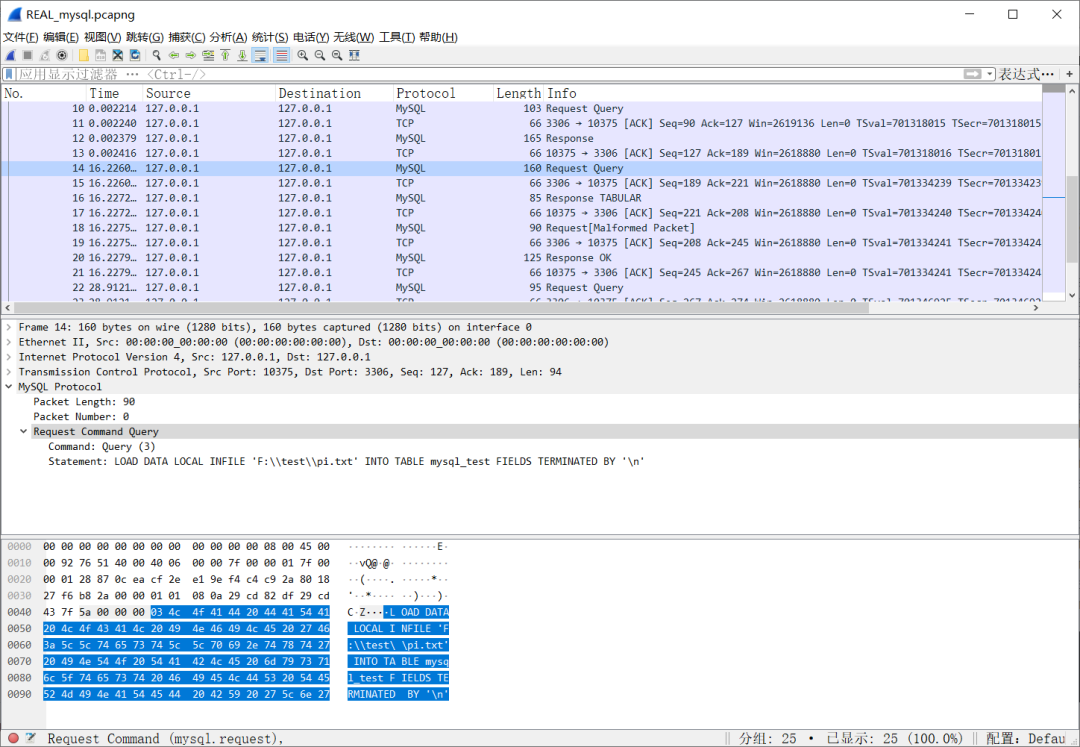Image resolution: width=1080 pixels, height=747 pixels.
Task: Start capturing packets with the shark fin icon
Action: pyautogui.click(x=10, y=55)
